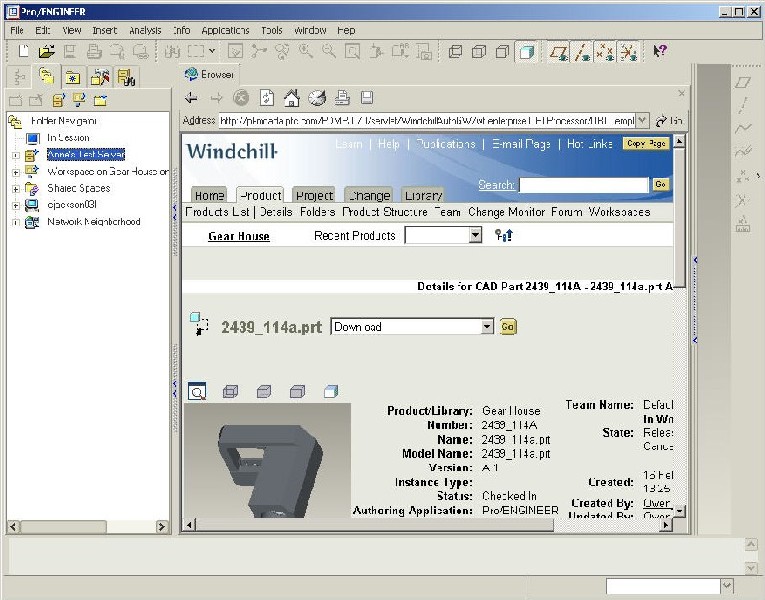The image size is (765, 600).
Task: Open the Model Tree navigator tab
Action: (x=20, y=77)
